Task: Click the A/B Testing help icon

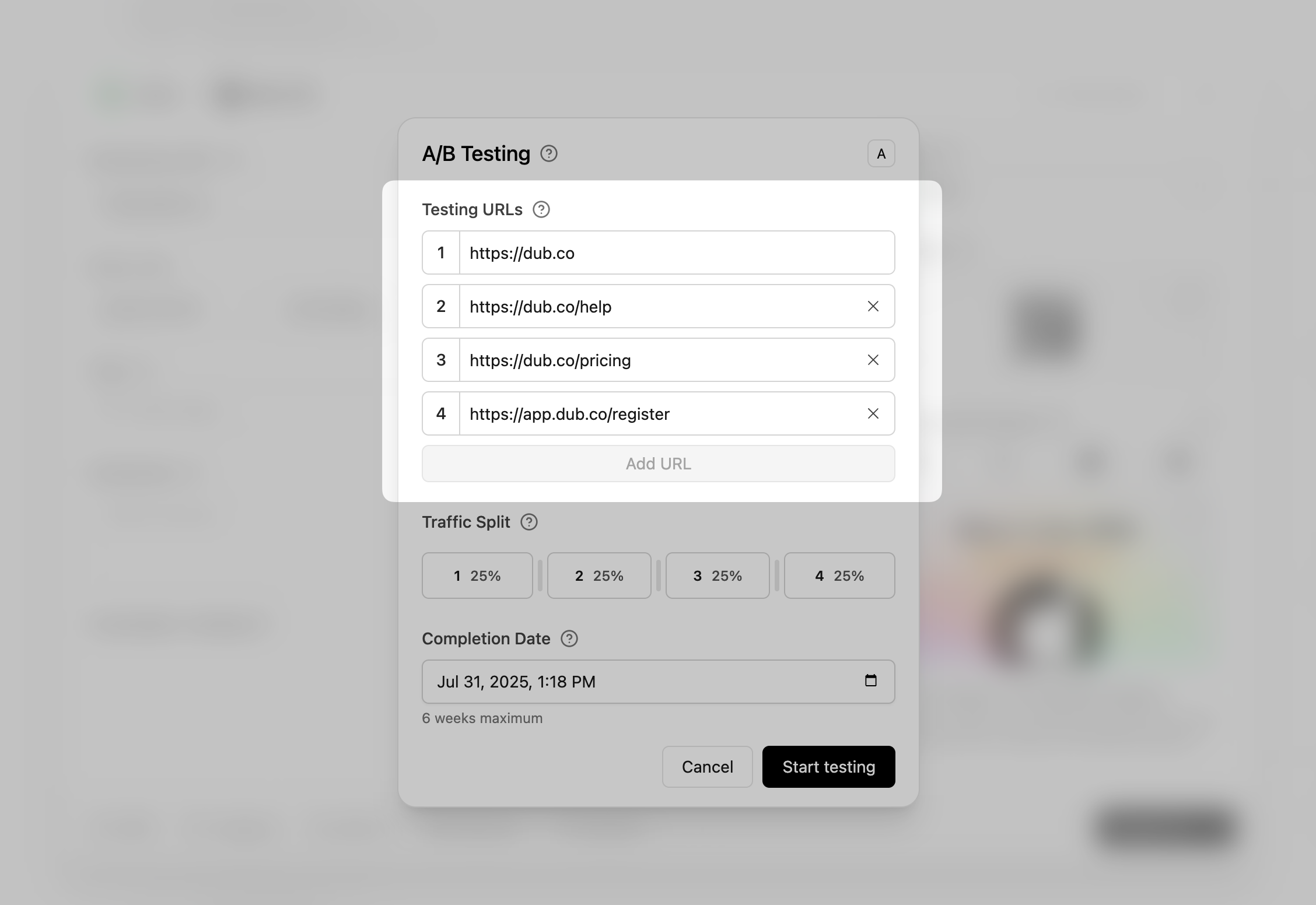Action: pyautogui.click(x=548, y=154)
